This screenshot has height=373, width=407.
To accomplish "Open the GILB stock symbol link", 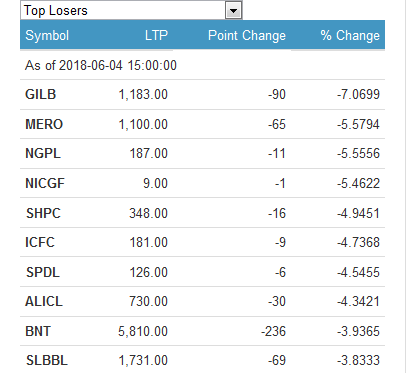I will pos(40,94).
